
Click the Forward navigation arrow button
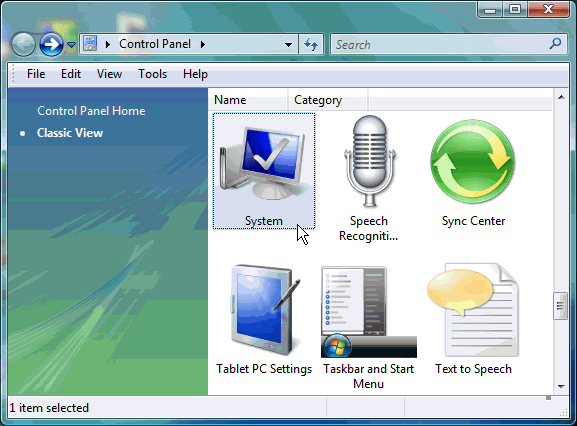51,45
